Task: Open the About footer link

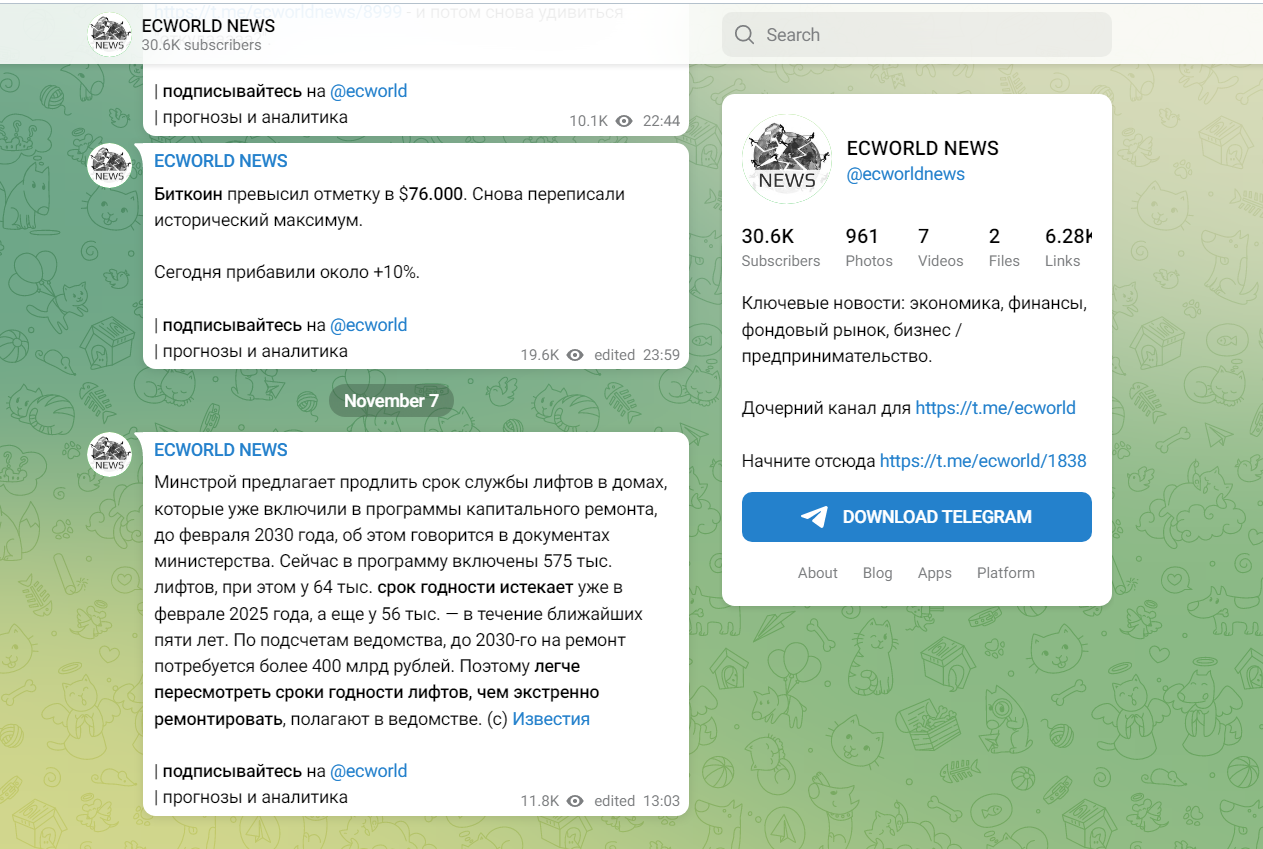Action: point(817,573)
